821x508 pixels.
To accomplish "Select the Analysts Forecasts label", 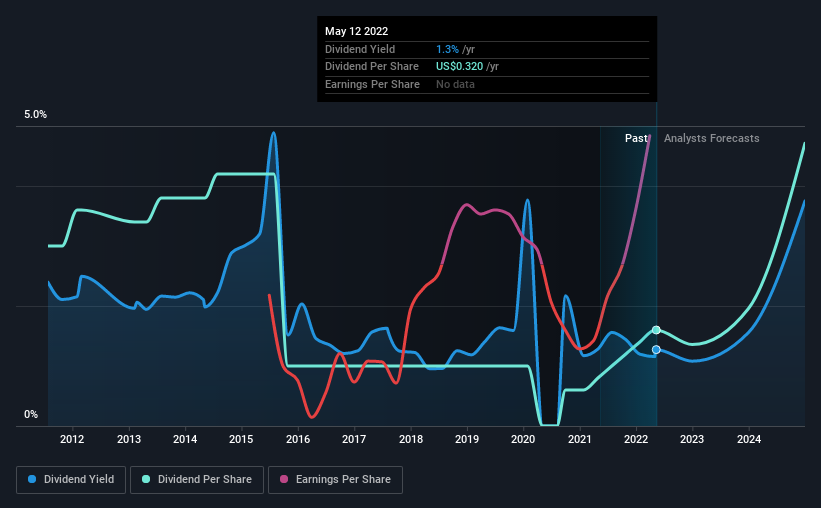I will [x=711, y=138].
